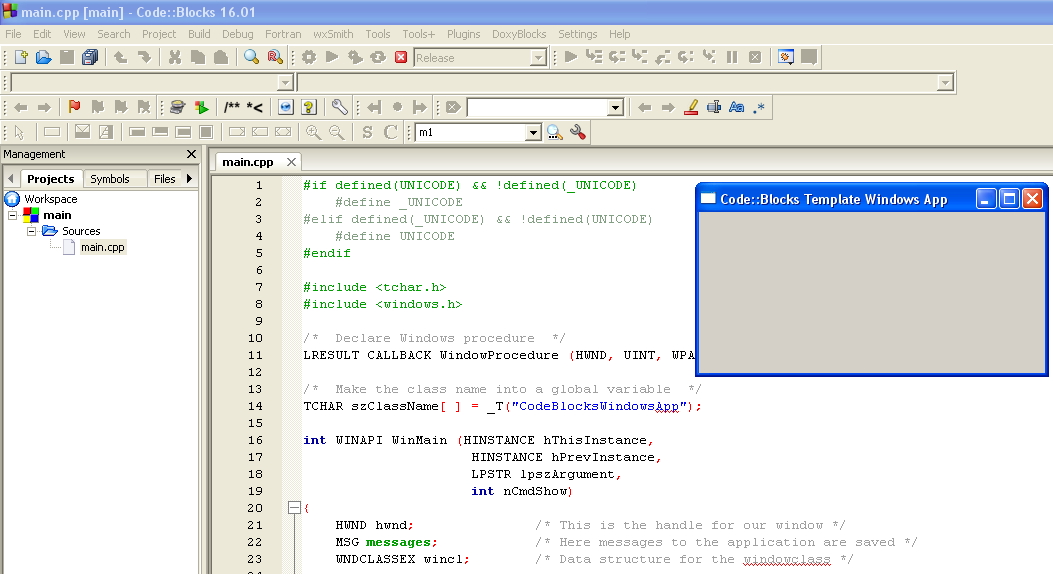Click the red Abort build icon
This screenshot has height=574, width=1053.
point(401,57)
